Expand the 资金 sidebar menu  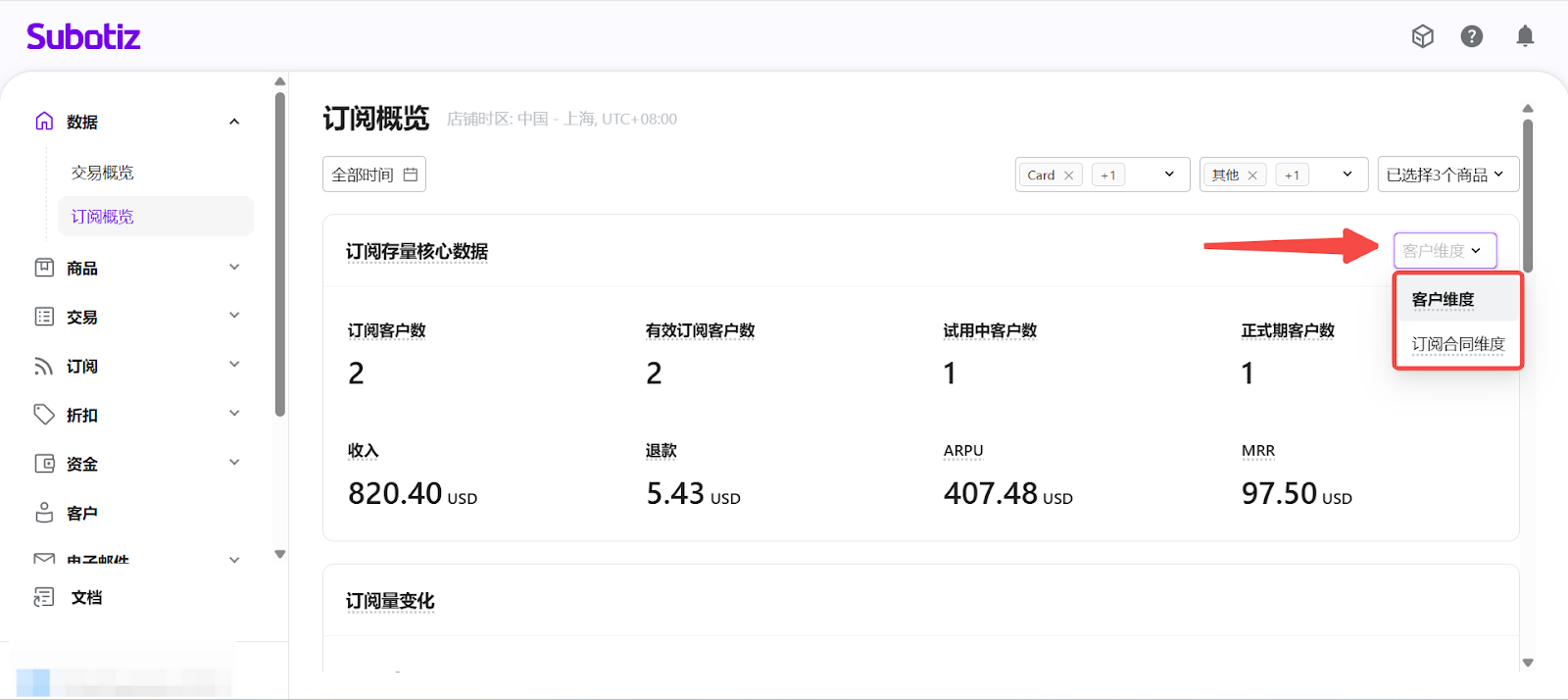click(x=234, y=464)
